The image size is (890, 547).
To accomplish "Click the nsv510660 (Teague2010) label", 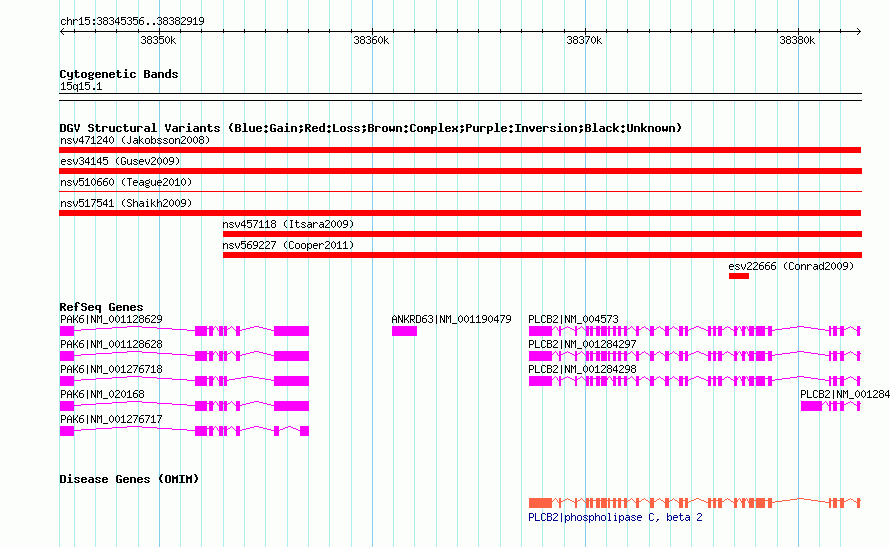I will (x=126, y=182).
